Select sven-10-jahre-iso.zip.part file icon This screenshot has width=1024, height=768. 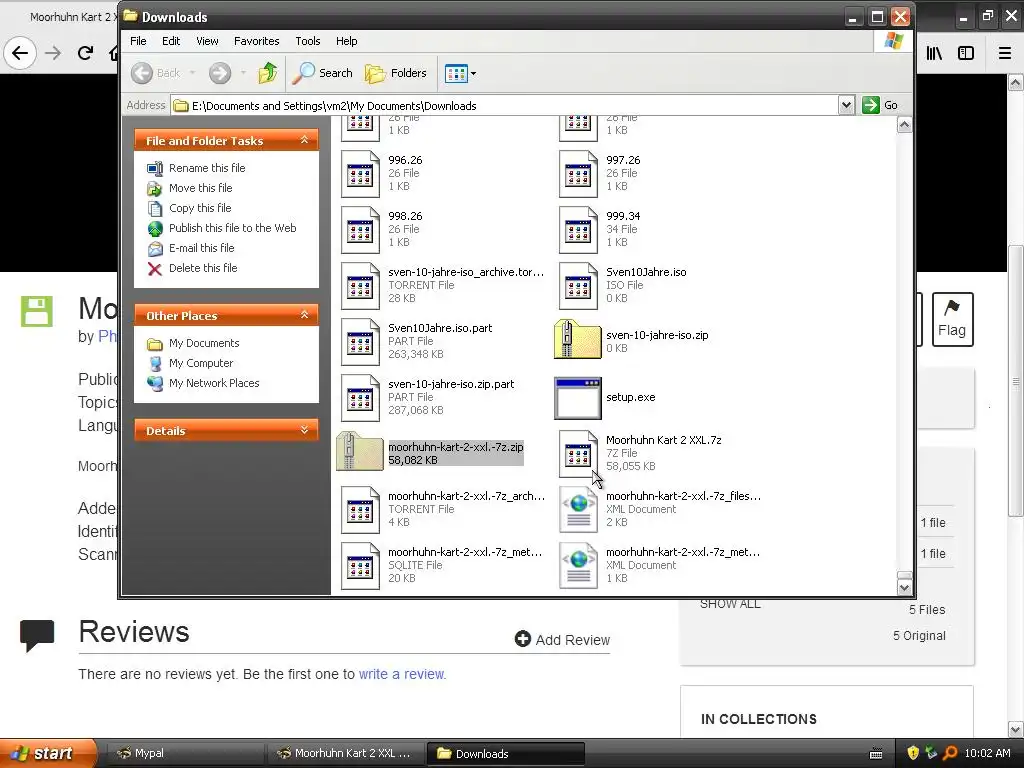(x=360, y=398)
